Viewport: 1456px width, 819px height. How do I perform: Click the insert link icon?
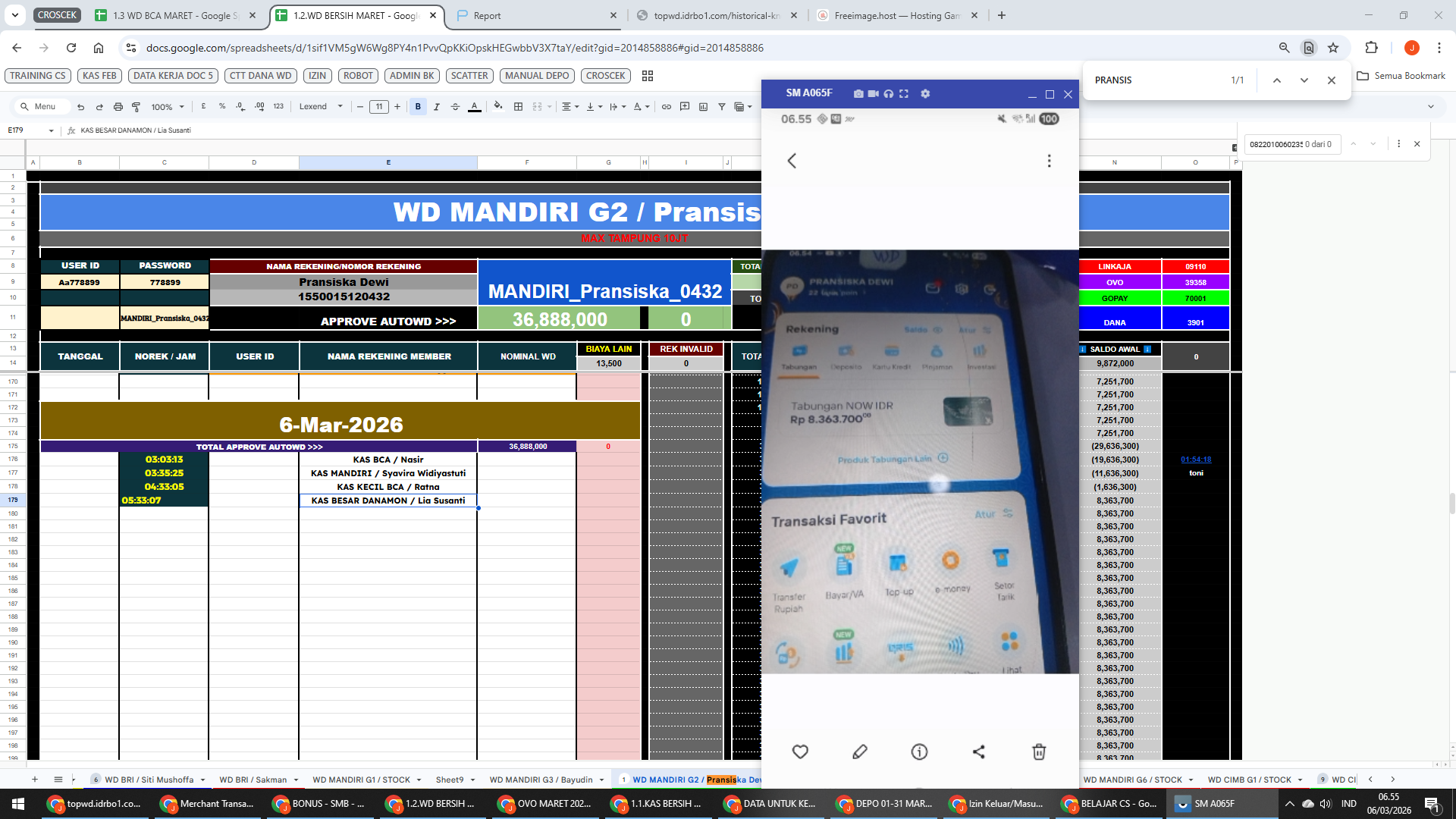click(666, 107)
